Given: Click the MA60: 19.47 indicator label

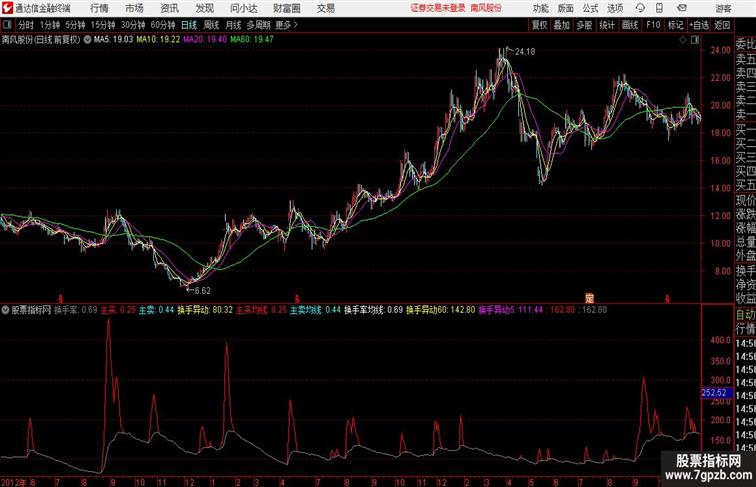Looking at the screenshot, I should [x=252, y=40].
